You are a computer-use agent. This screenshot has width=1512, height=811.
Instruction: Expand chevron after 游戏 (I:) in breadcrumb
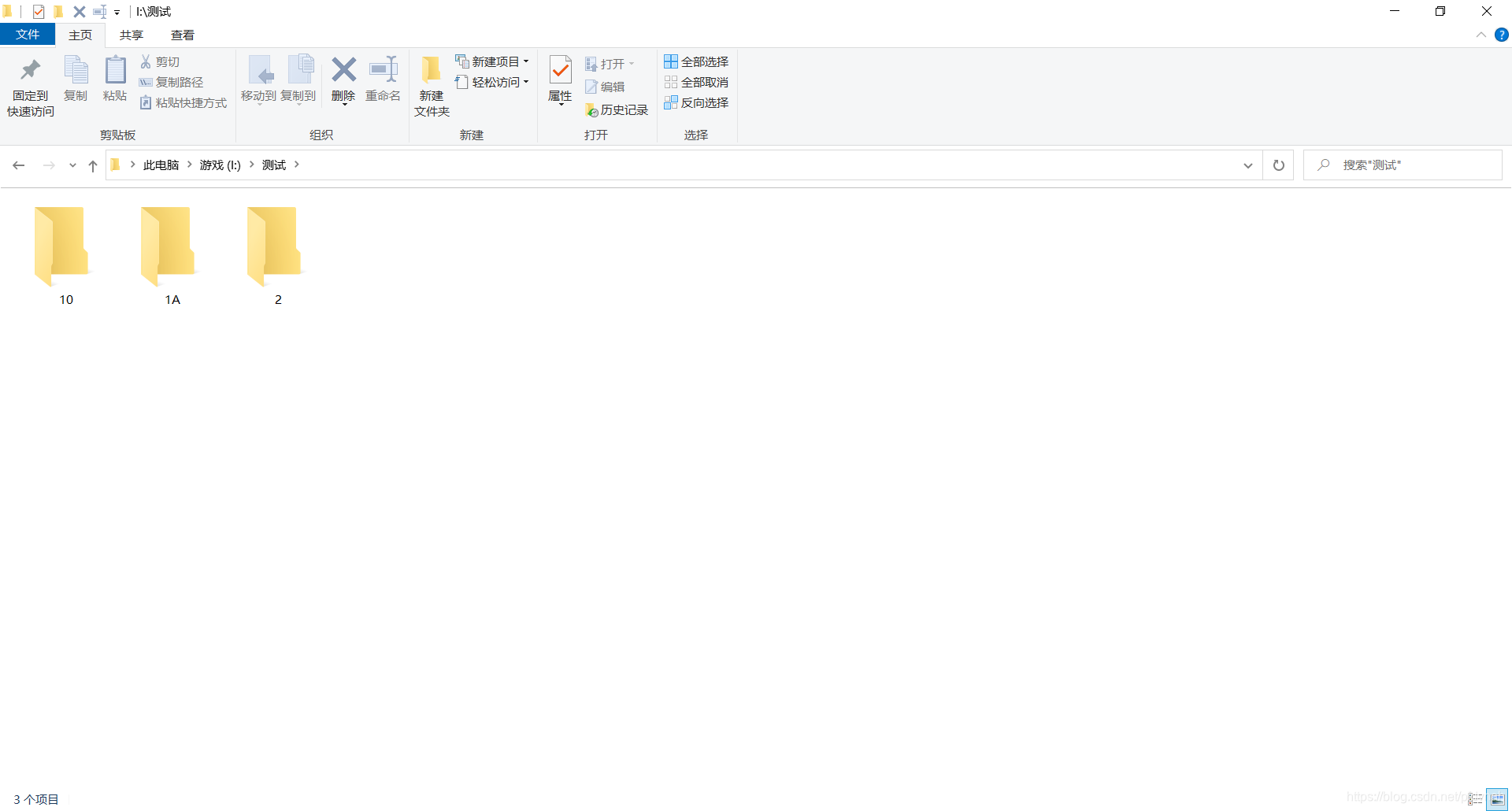coord(252,165)
